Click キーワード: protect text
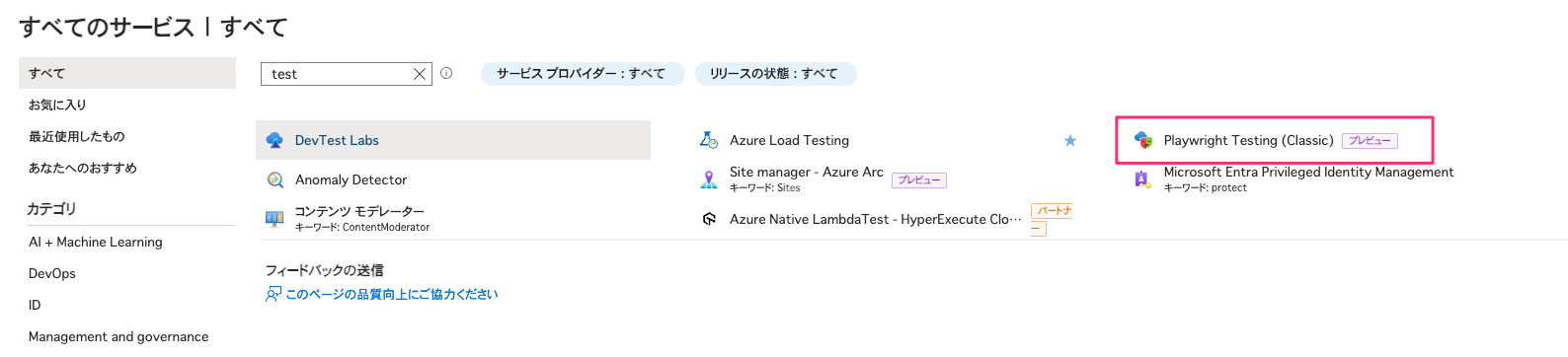Screen dimensions: 1568x357 [x=1206, y=187]
